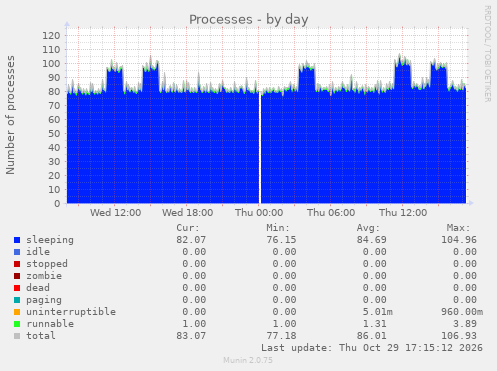This screenshot has height=371, width=497.
Task: Click the 'dead' legend label
Action: coord(38,288)
